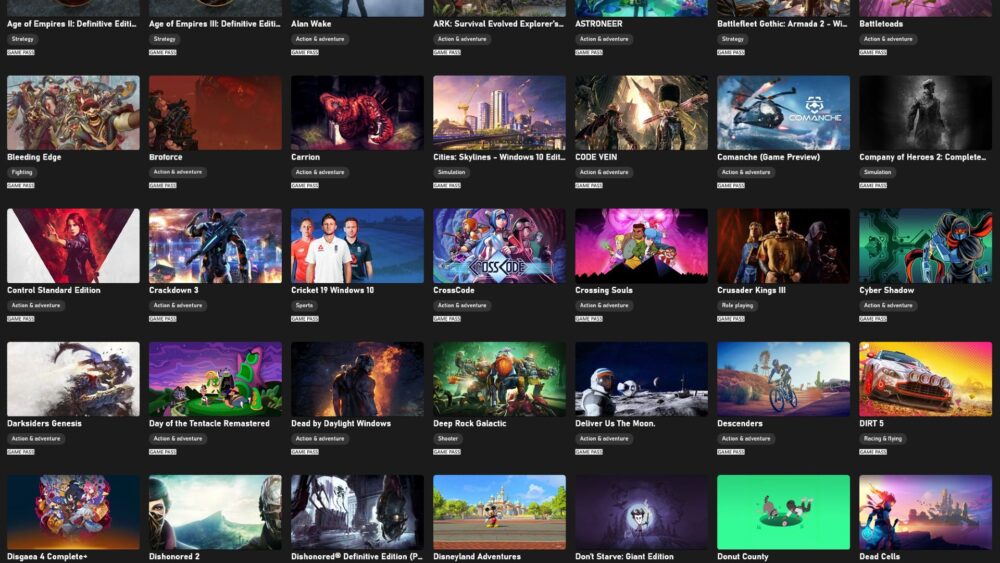1000x563 pixels.
Task: Click Game Pass badge under Crossing Souls
Action: tap(589, 319)
